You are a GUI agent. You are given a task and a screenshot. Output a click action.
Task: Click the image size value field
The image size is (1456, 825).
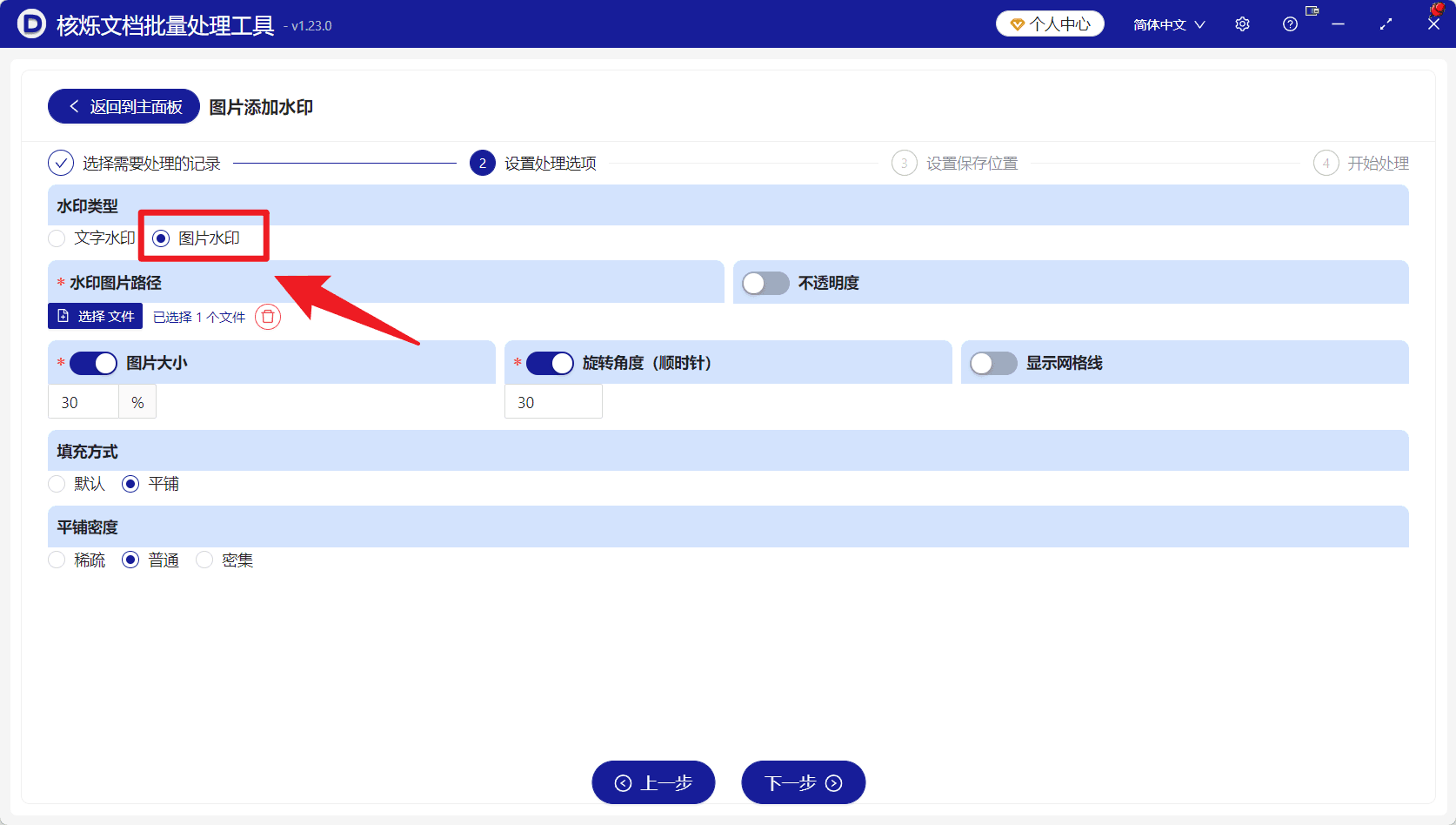point(83,402)
